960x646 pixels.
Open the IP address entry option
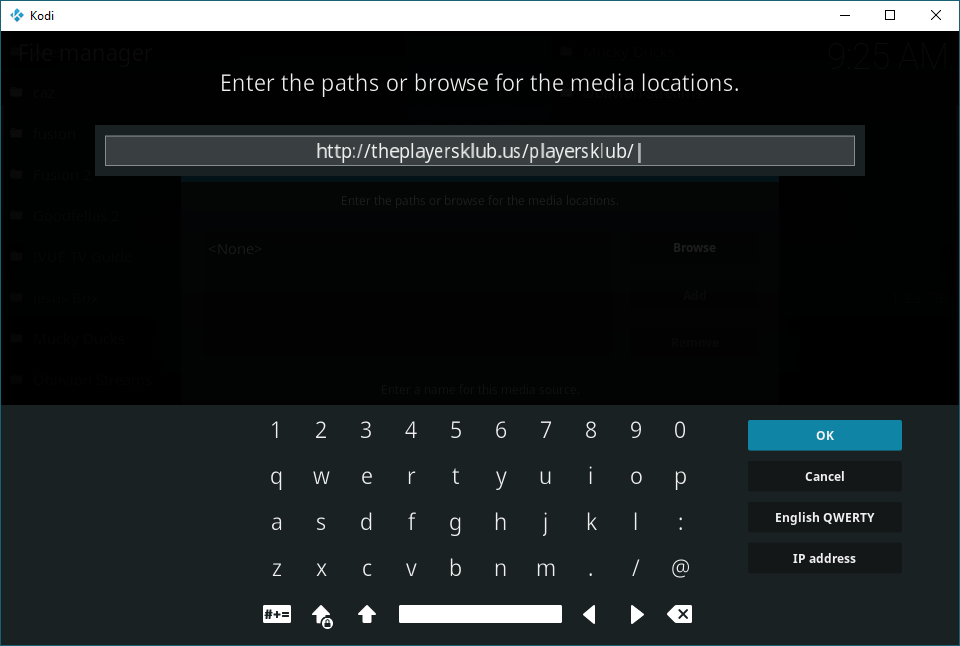[824, 558]
